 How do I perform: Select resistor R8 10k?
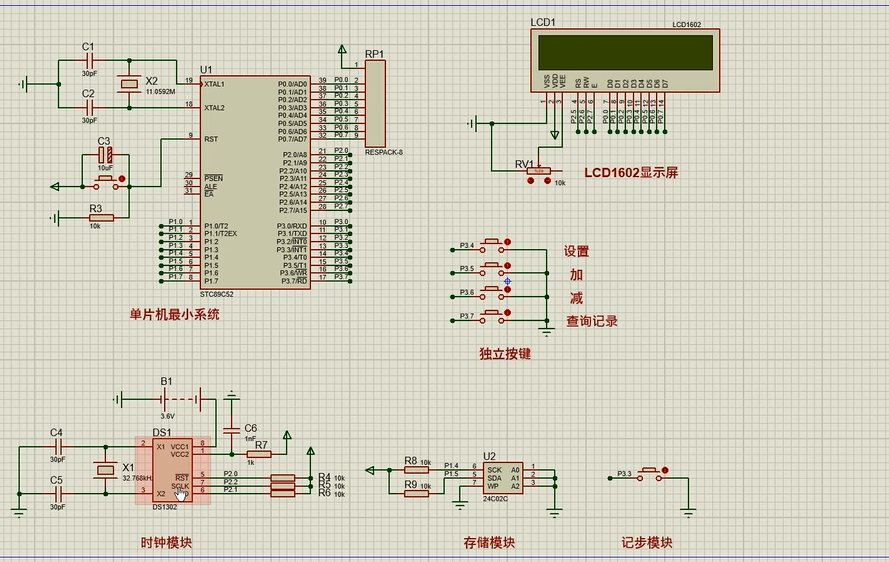(x=416, y=470)
